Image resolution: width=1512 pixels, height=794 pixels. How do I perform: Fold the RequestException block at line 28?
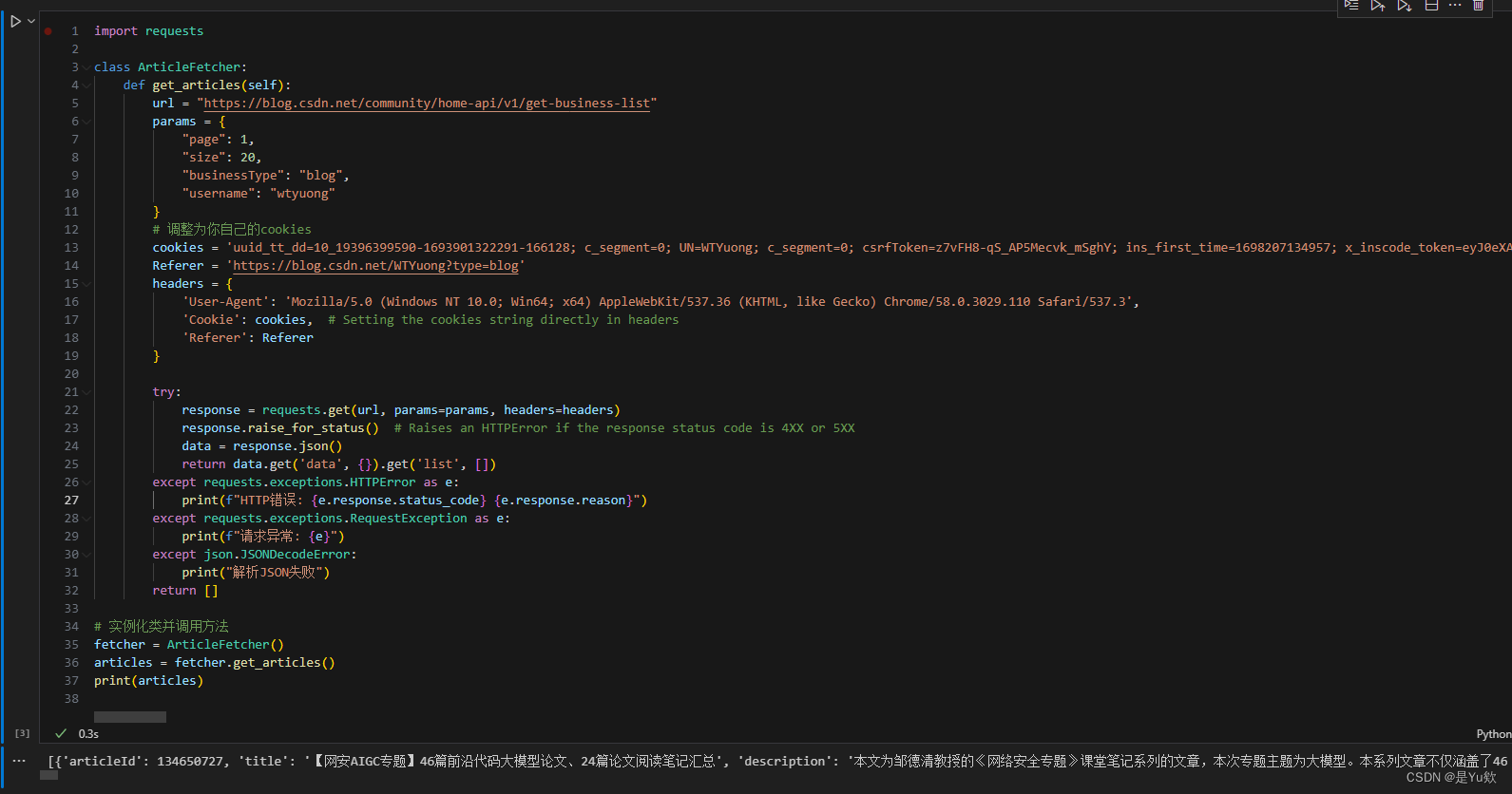click(86, 519)
